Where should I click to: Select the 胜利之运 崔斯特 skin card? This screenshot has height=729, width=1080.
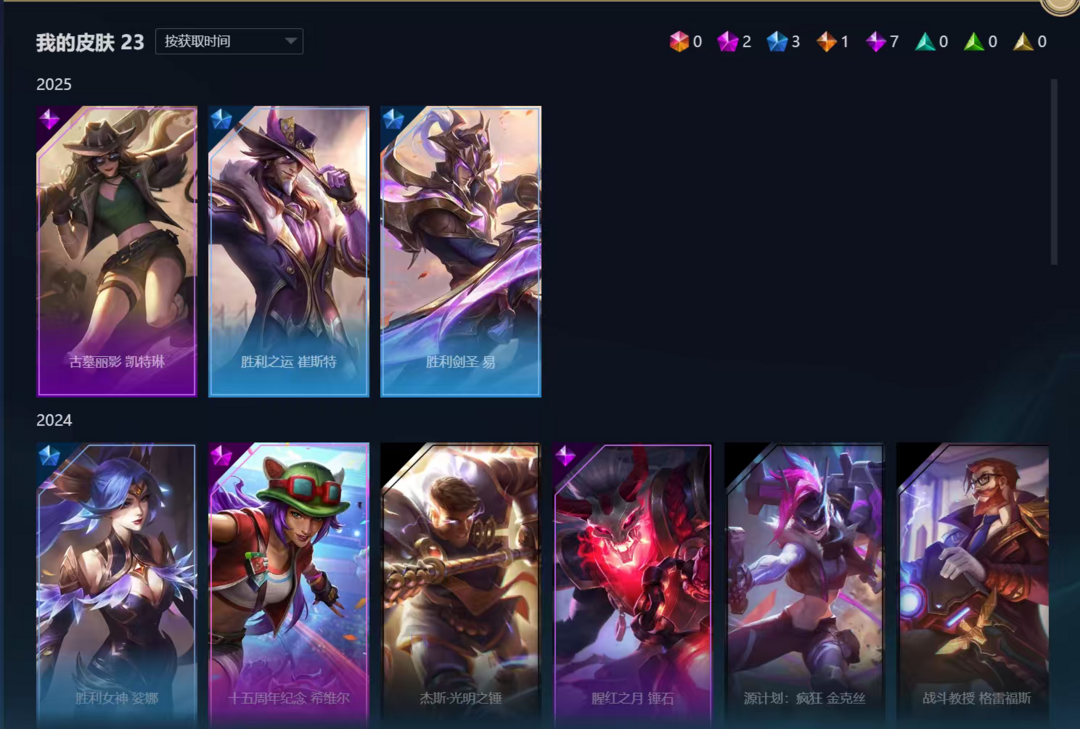coord(289,251)
